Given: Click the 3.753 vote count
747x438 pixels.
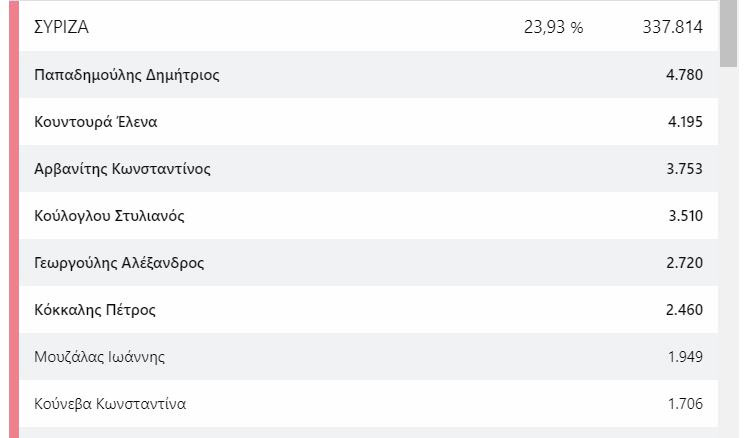Looking at the screenshot, I should (684, 169).
